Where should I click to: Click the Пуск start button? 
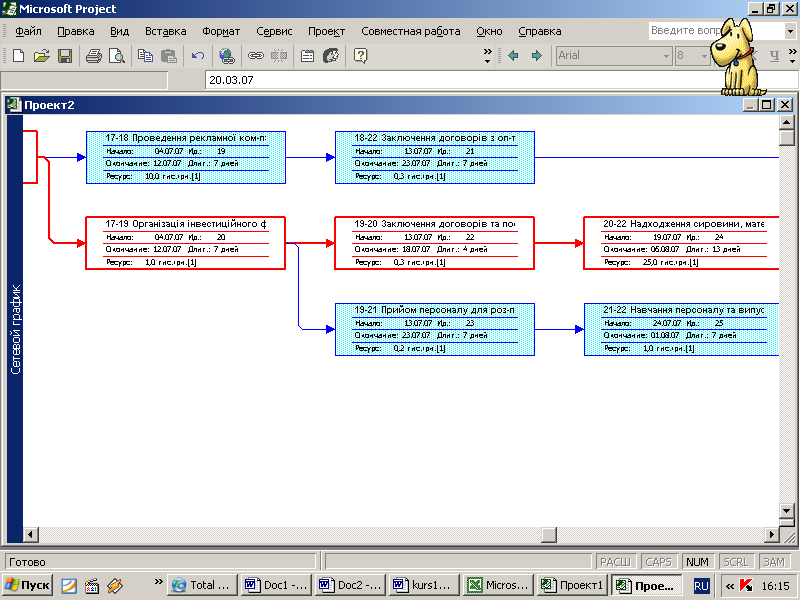click(27, 585)
